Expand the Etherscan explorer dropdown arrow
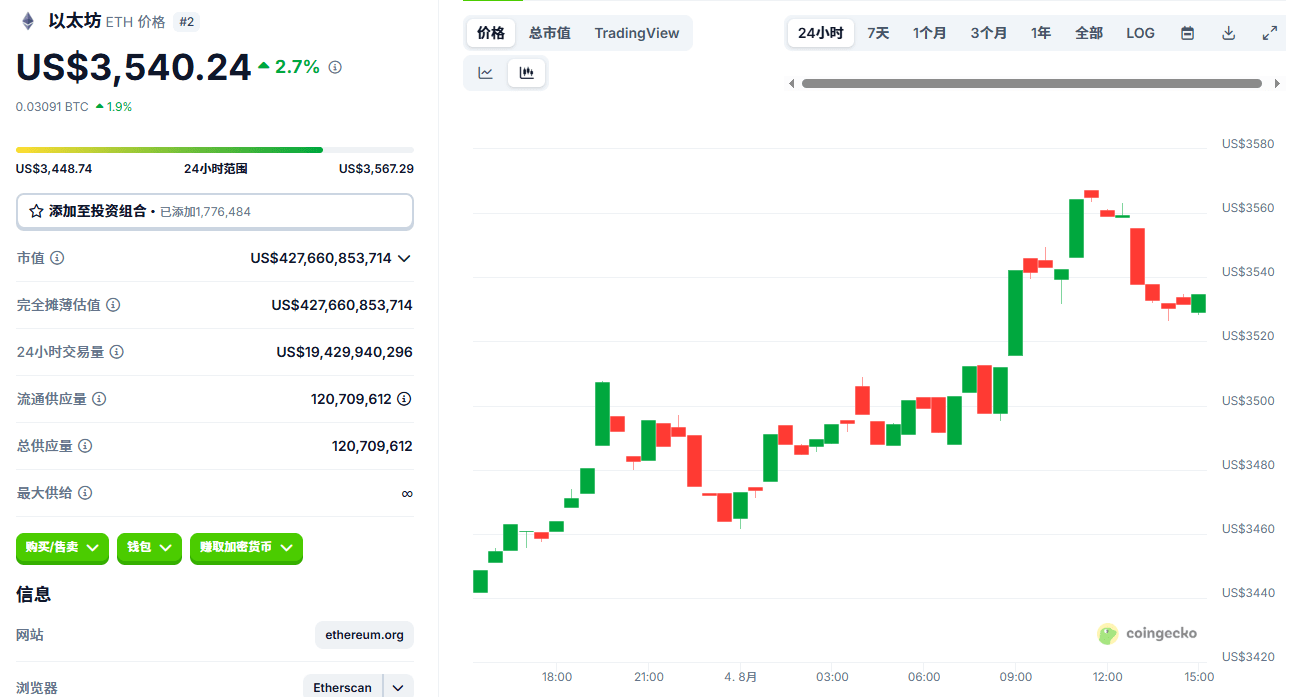The width and height of the screenshot is (1292, 697). tap(398, 688)
